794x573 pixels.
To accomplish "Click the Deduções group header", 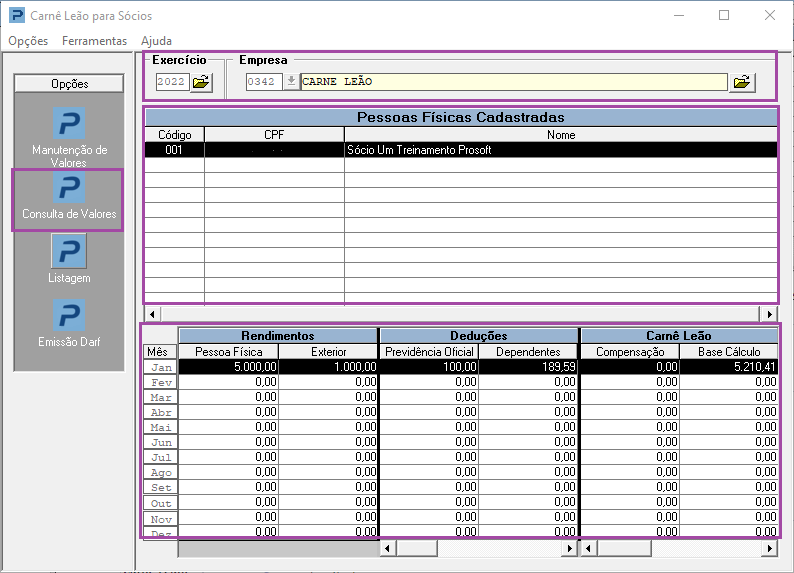I will [479, 336].
